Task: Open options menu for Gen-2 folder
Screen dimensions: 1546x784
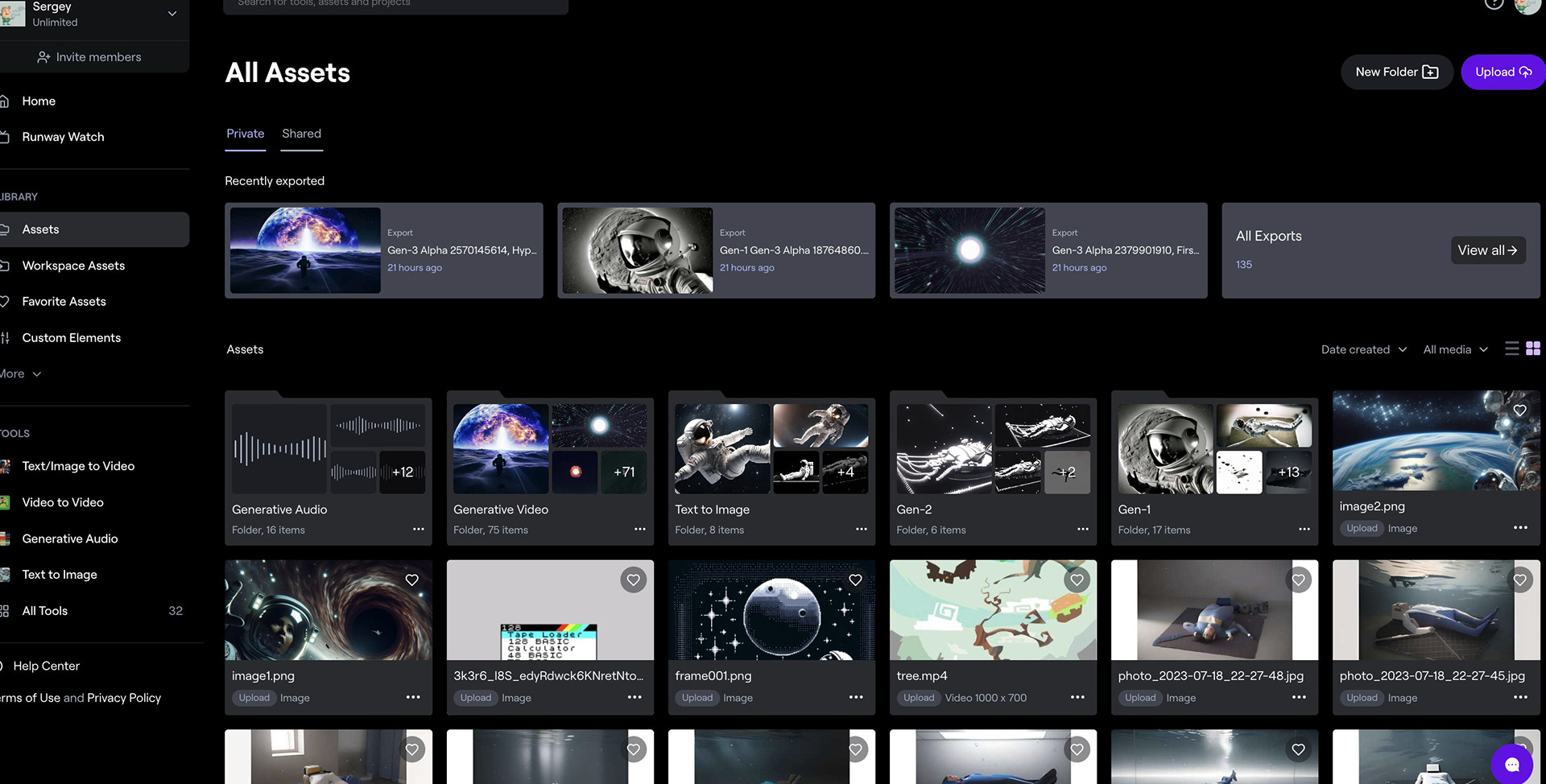Action: click(x=1082, y=529)
